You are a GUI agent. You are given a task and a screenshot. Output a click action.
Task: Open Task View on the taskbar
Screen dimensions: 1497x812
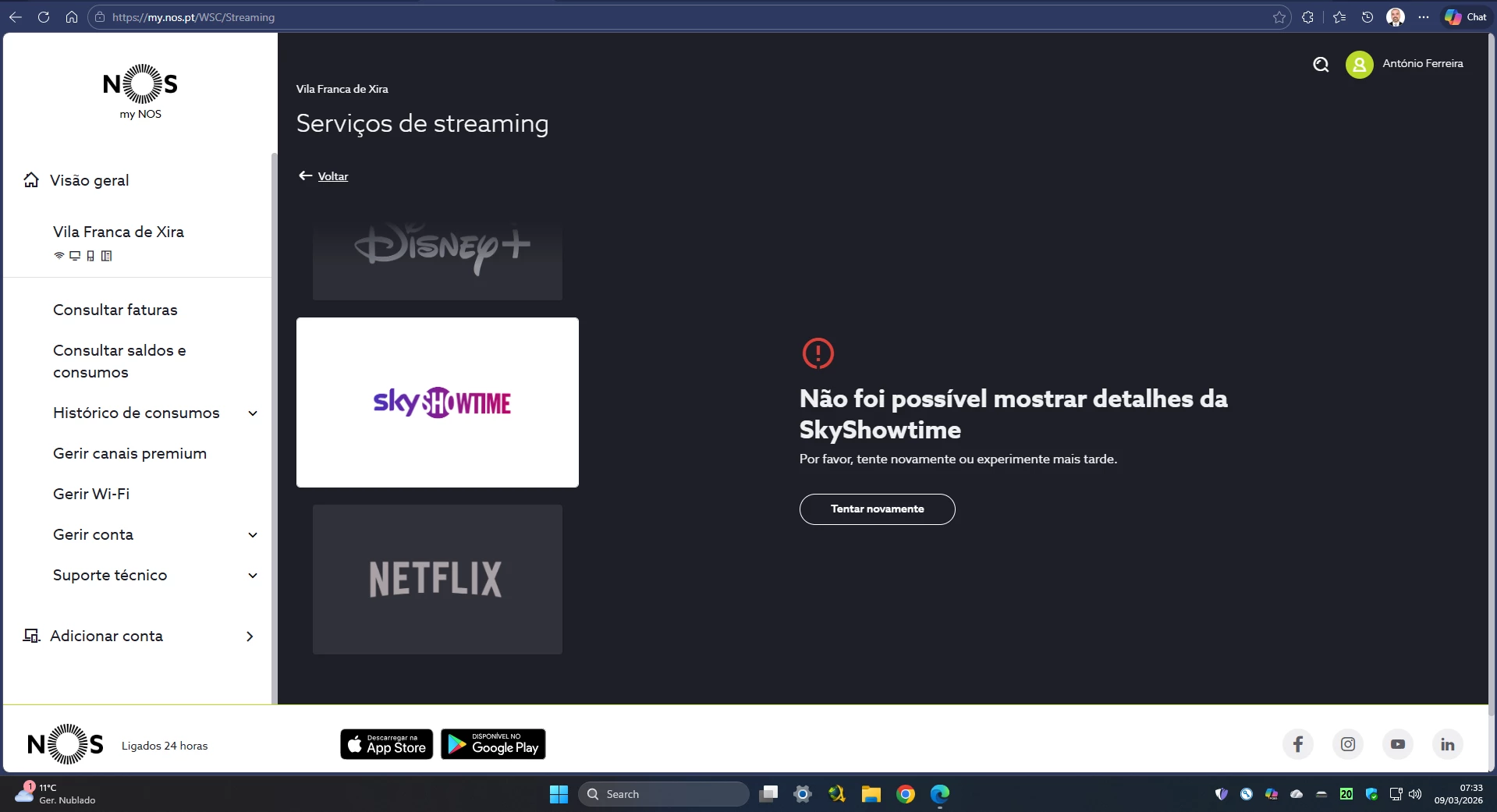click(768, 794)
